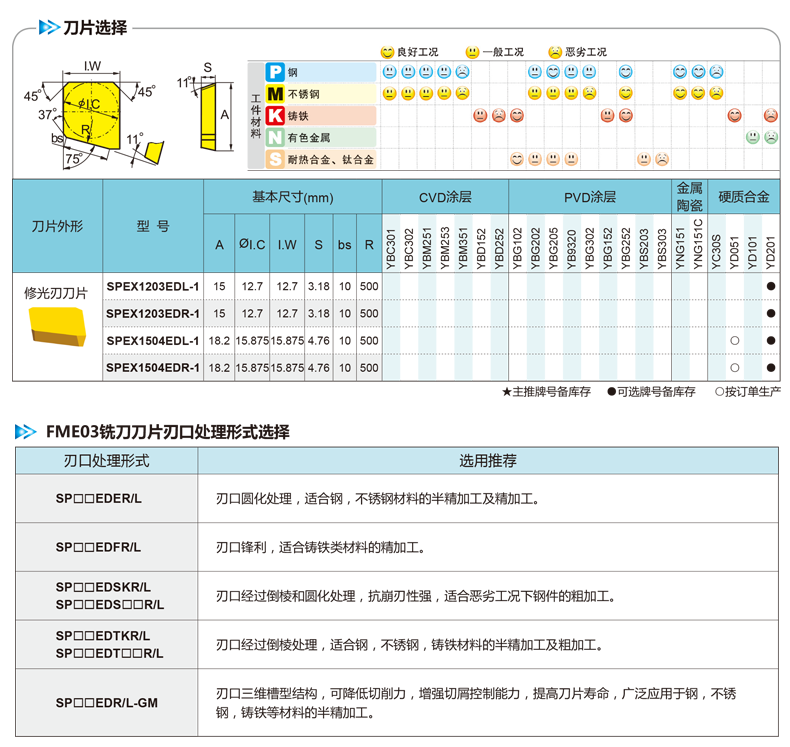Click the smiley icon next to 良好工况
790x747 pixels.
(x=387, y=52)
